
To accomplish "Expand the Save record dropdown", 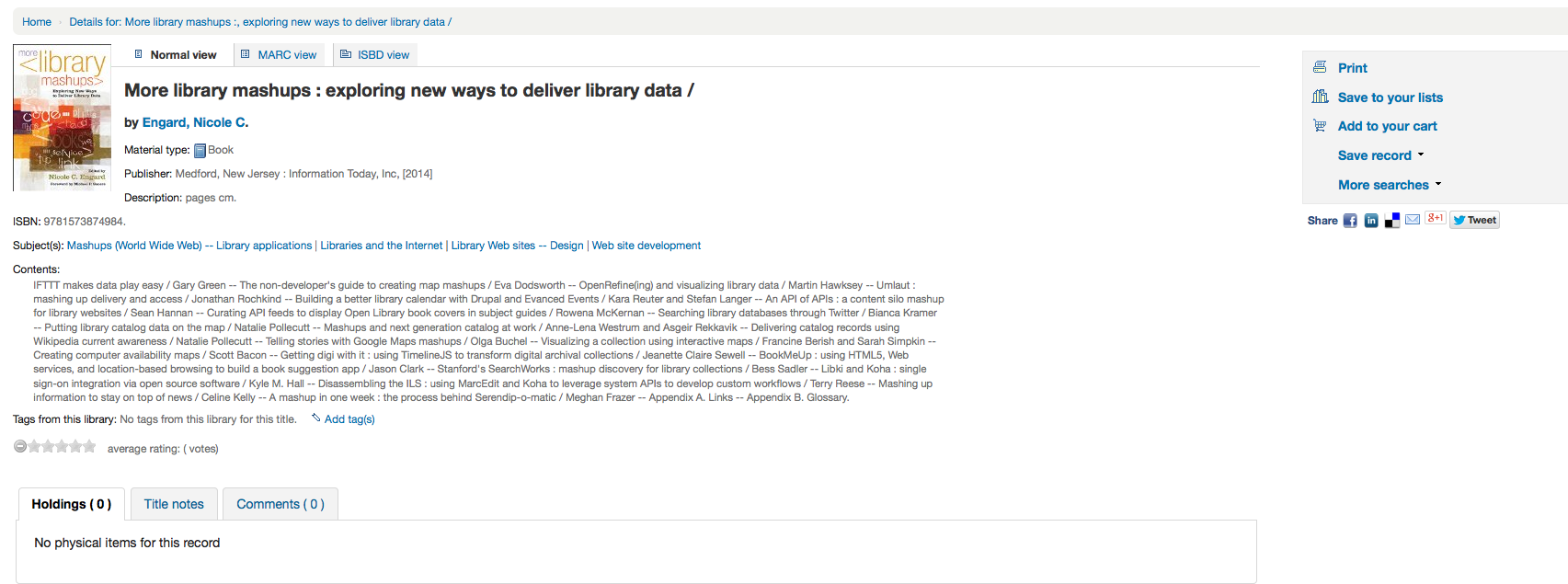I will [1380, 155].
